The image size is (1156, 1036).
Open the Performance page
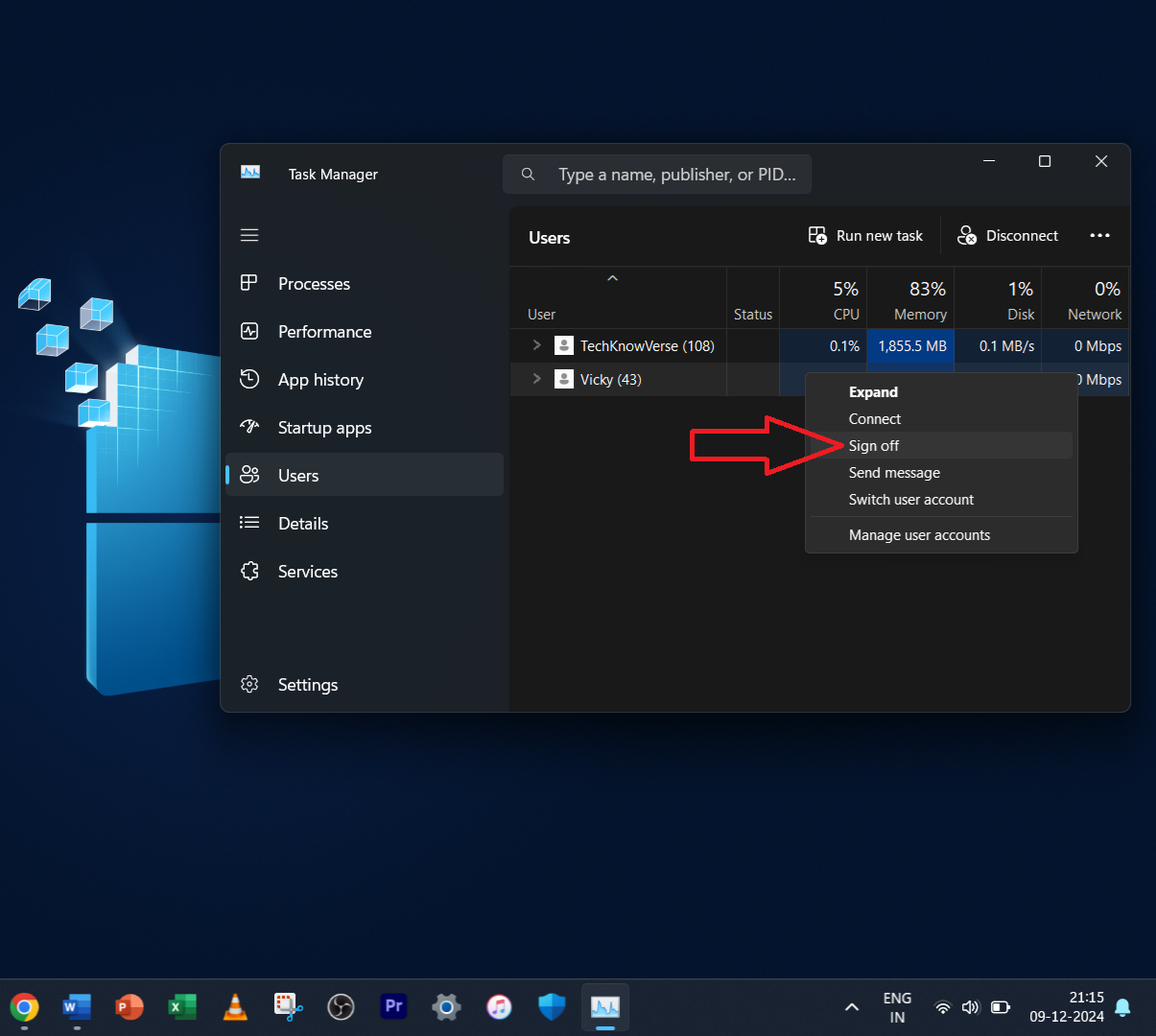point(324,332)
